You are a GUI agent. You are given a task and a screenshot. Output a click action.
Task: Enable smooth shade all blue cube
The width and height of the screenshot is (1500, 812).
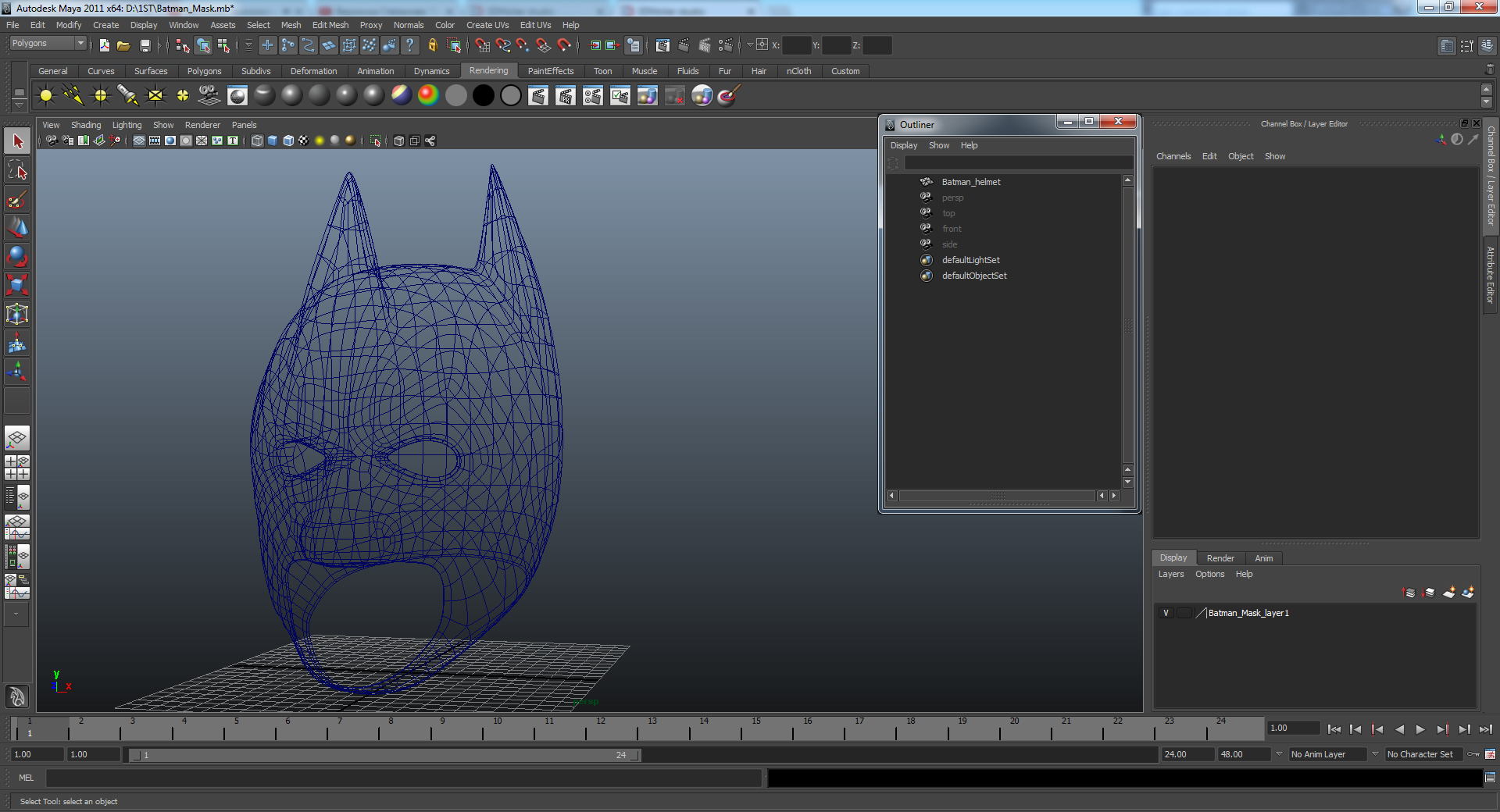[x=273, y=141]
